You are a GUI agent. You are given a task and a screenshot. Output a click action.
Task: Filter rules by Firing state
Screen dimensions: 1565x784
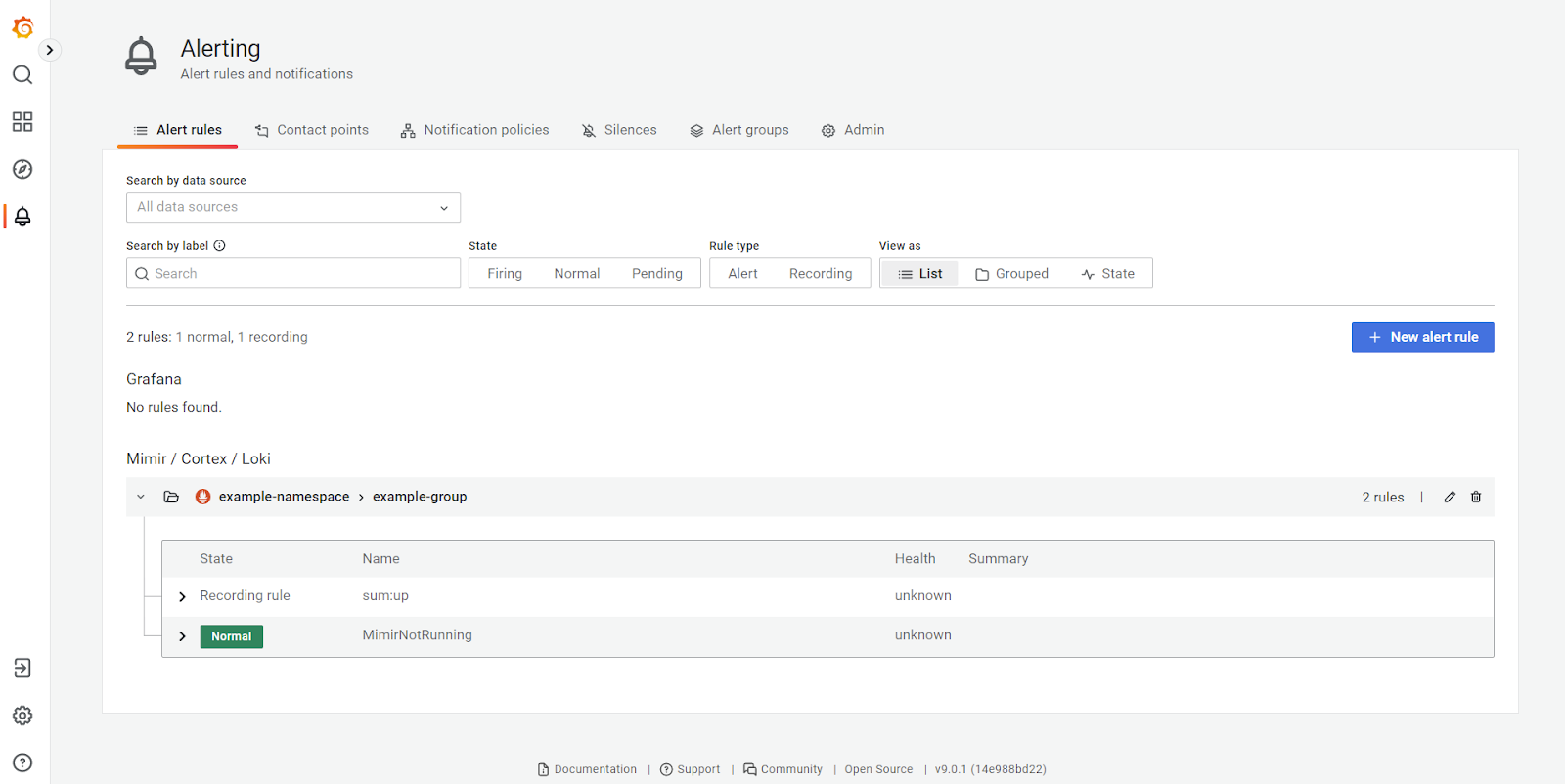(x=505, y=274)
